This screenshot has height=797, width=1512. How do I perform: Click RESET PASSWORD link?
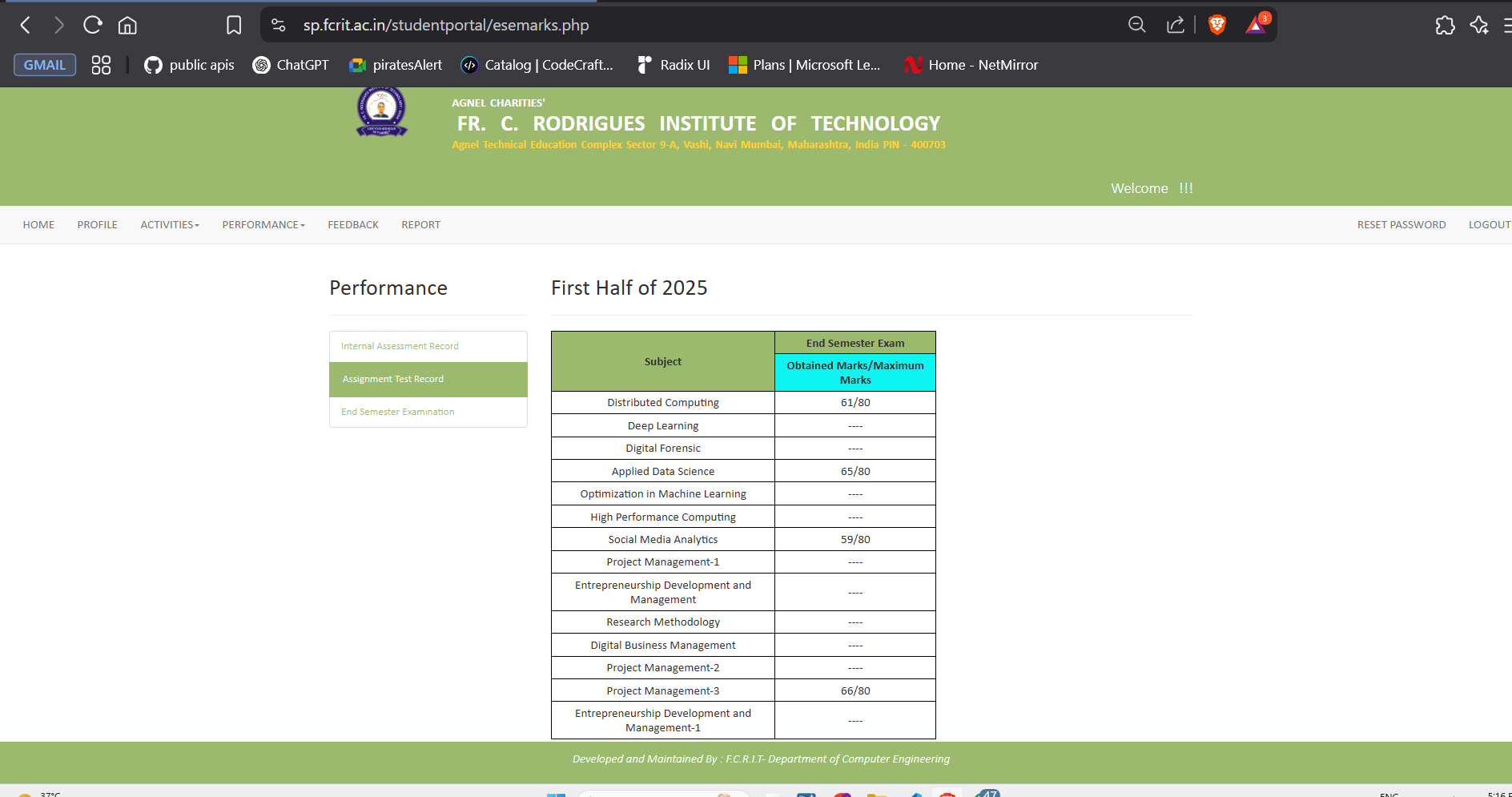1401,225
